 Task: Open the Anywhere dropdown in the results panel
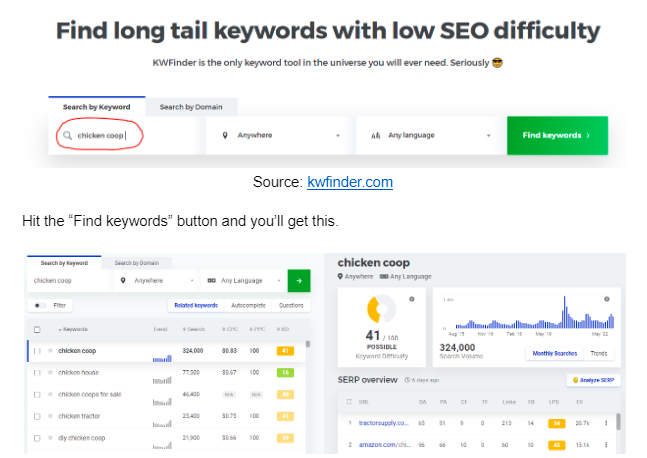point(157,281)
